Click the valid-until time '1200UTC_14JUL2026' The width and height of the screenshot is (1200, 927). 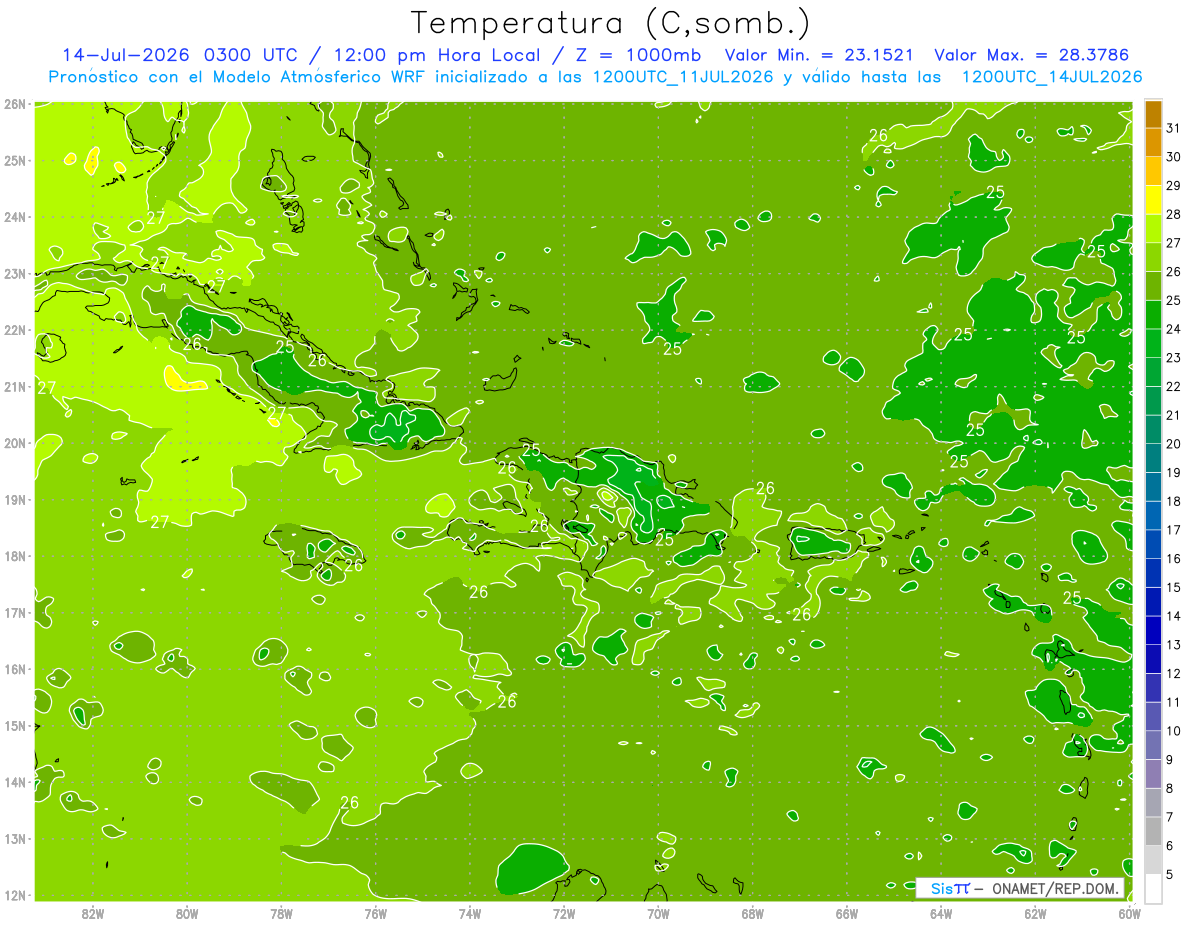1052,77
